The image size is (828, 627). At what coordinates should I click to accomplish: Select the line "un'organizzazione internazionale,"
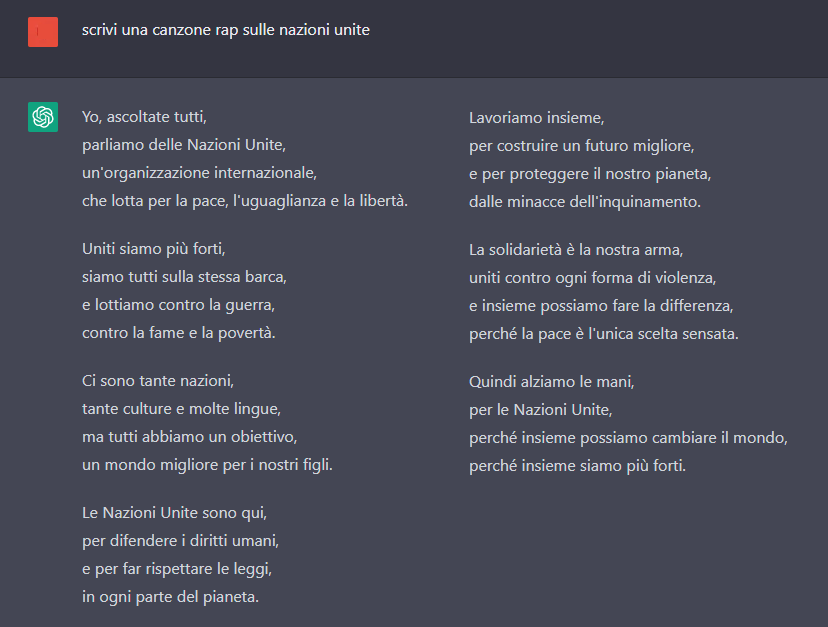[x=199, y=173]
